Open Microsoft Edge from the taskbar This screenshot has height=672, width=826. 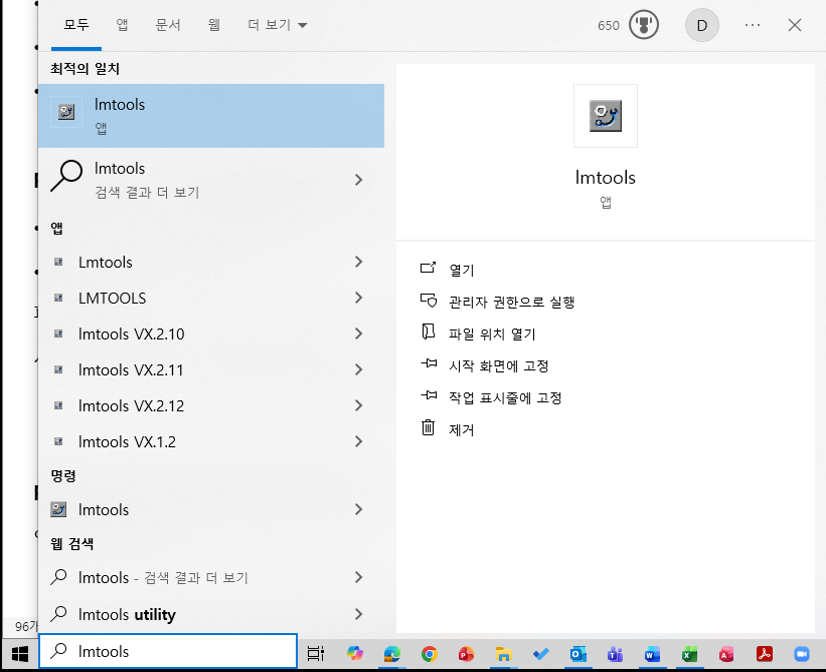[392, 654]
